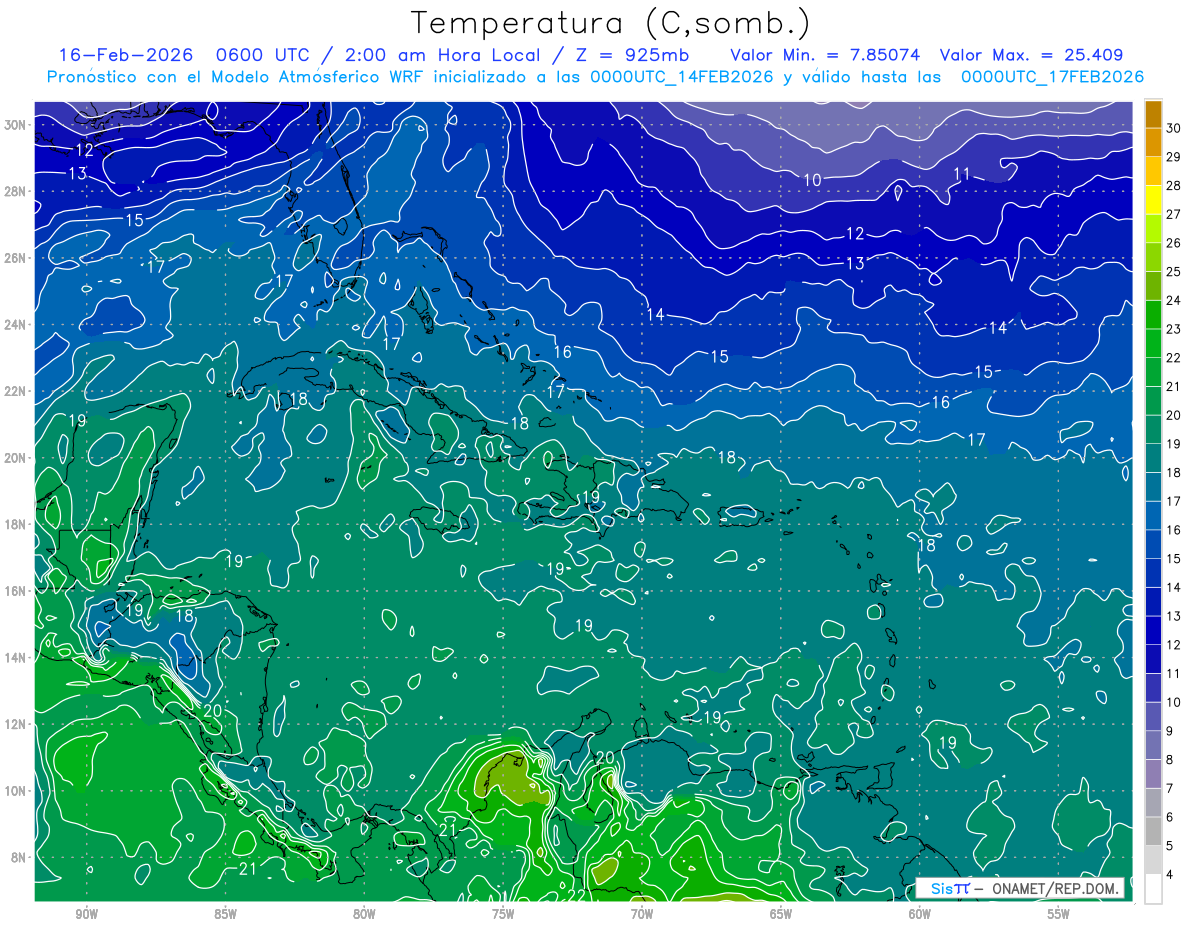Pick the purple swatch between 7 and 8
This screenshot has height=927, width=1200.
[1153, 774]
